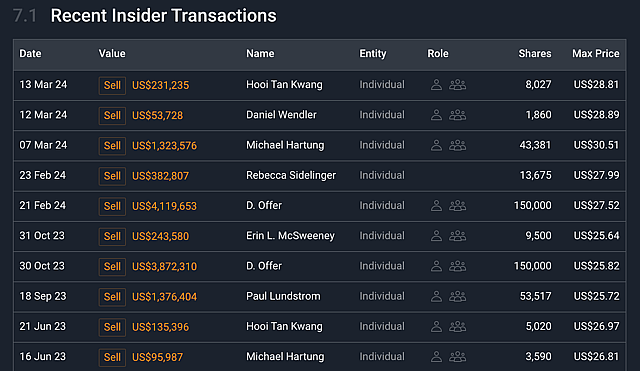Open the Erin L. McSweeney name entry
This screenshot has height=371, width=640.
click(x=290, y=235)
